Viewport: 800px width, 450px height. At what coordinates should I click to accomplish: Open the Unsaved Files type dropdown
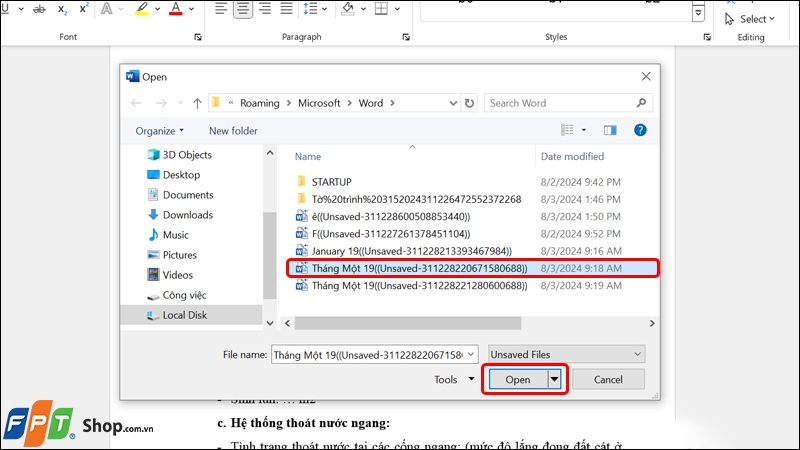click(566, 354)
